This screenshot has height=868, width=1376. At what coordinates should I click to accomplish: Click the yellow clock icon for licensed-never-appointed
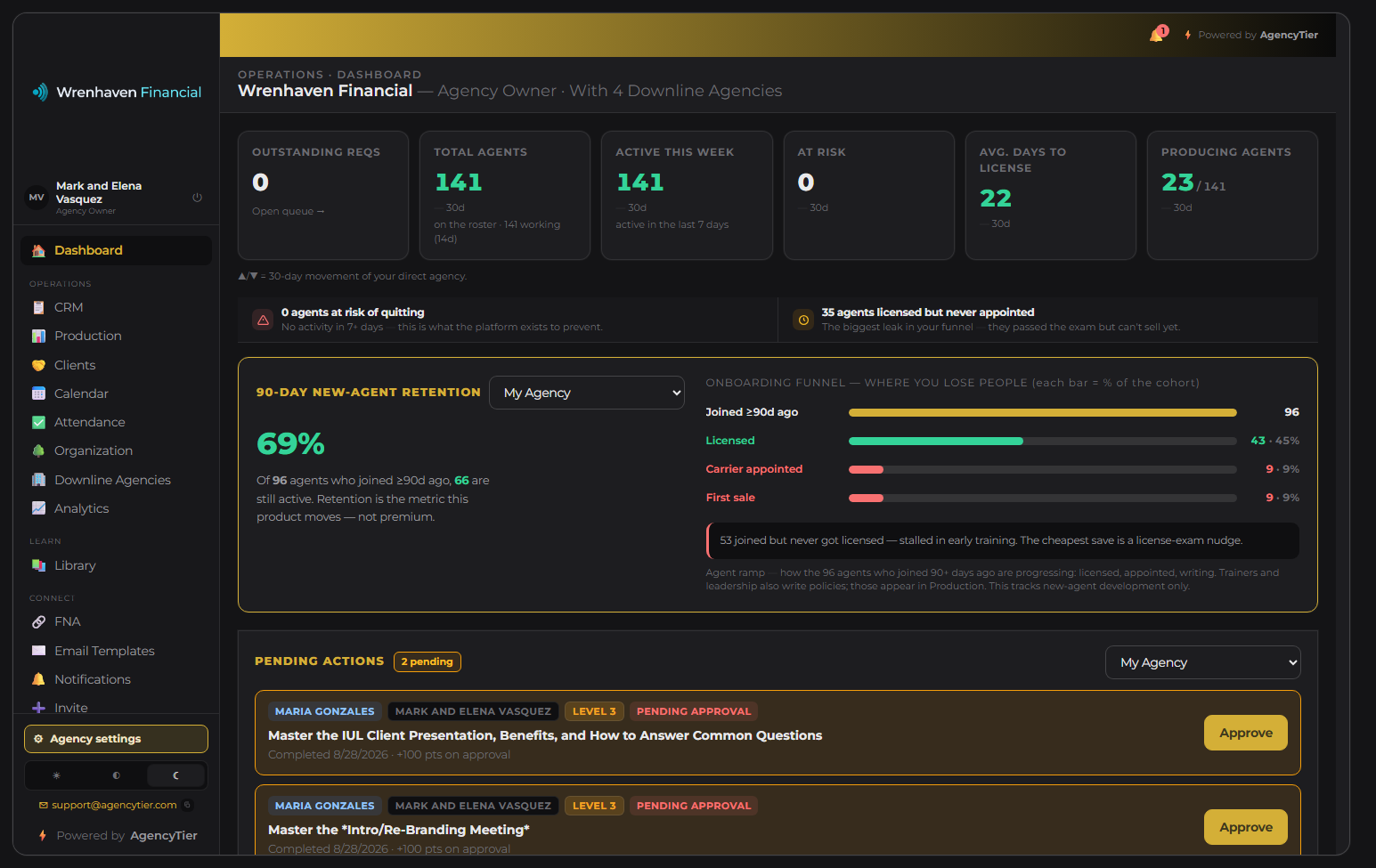click(x=803, y=320)
